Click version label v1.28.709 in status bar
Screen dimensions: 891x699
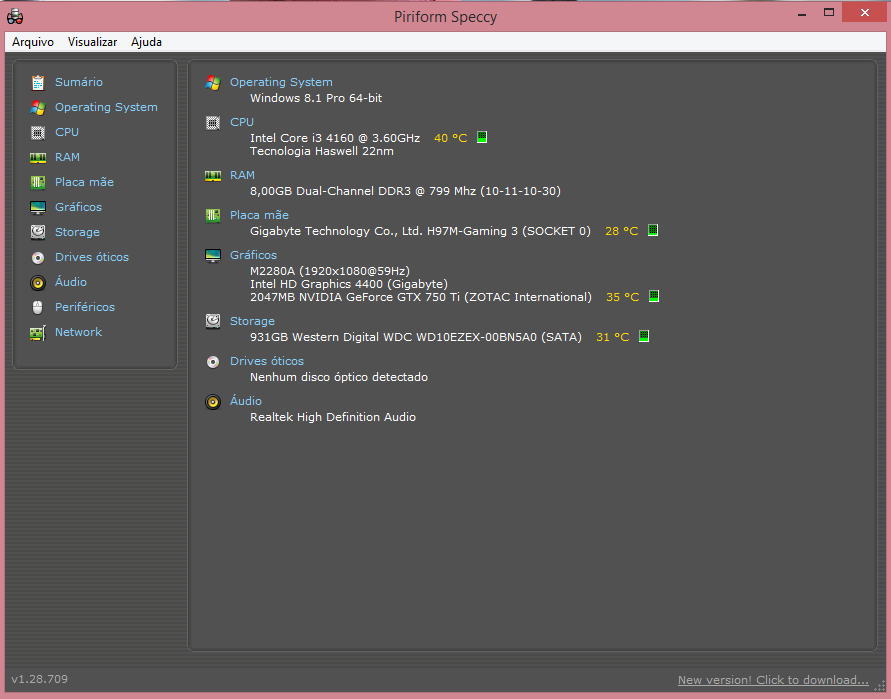[39, 679]
